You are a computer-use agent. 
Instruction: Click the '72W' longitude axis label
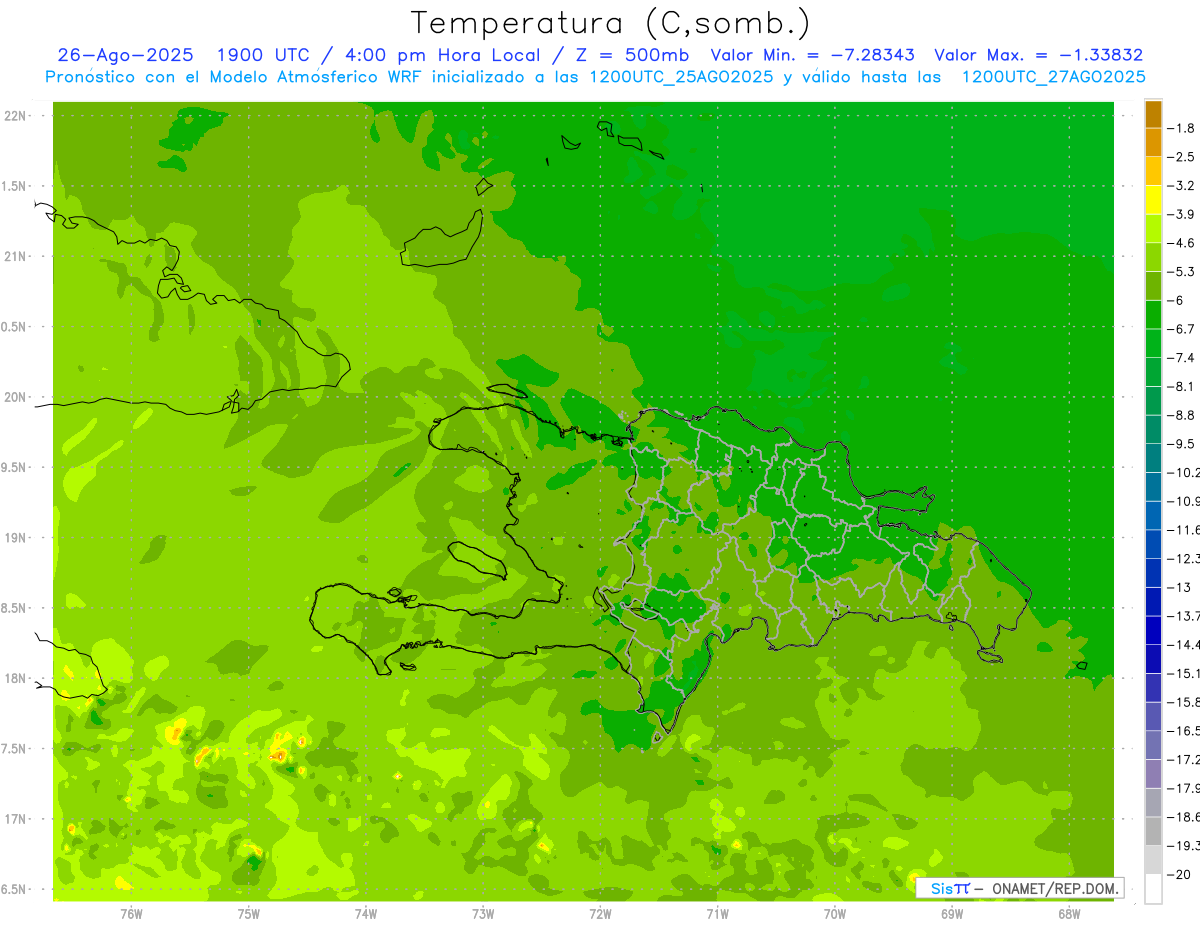600,914
